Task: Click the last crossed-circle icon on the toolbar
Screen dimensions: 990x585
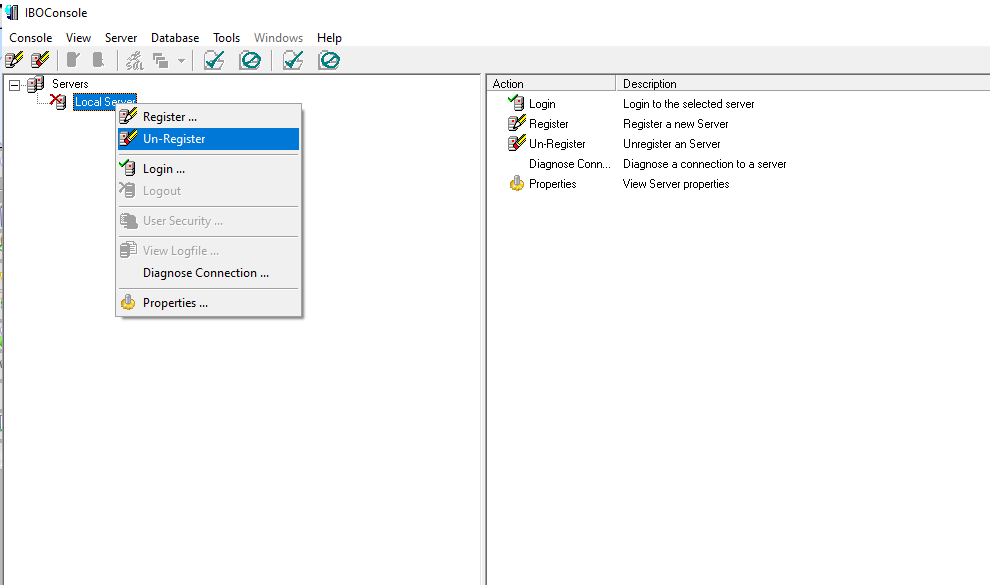Action: (x=329, y=61)
